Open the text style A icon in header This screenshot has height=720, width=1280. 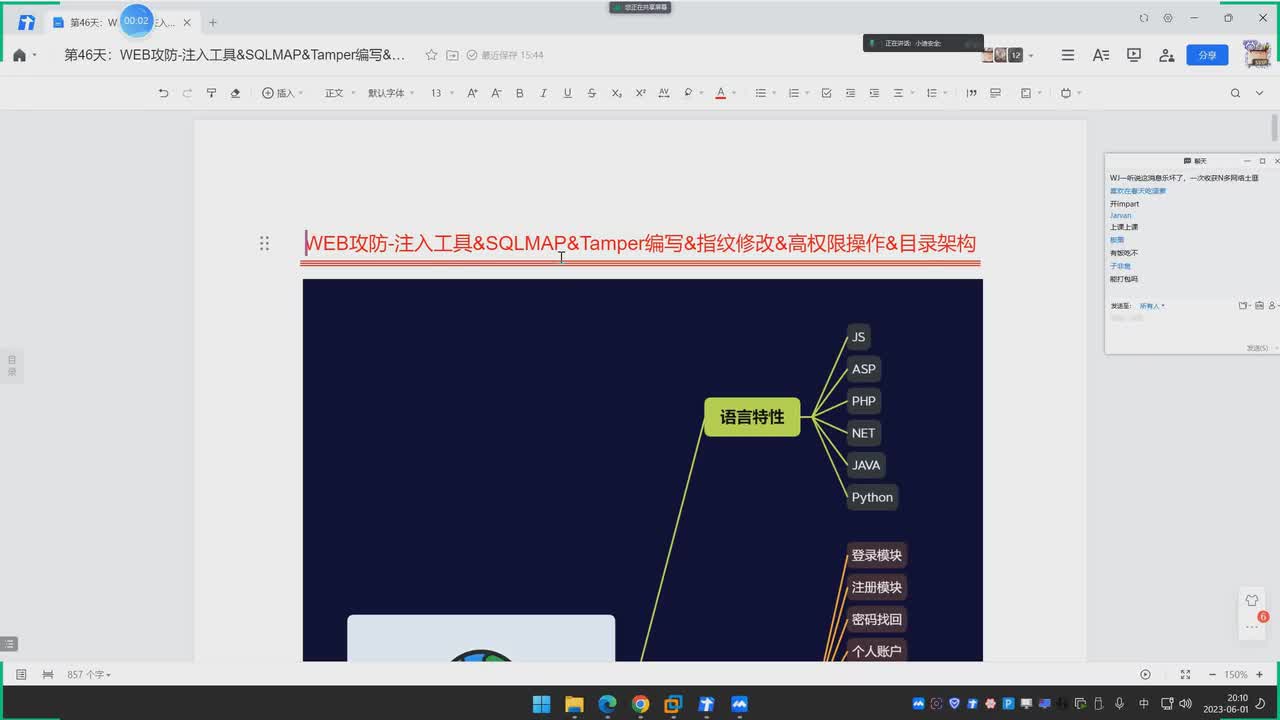[x=1101, y=55]
